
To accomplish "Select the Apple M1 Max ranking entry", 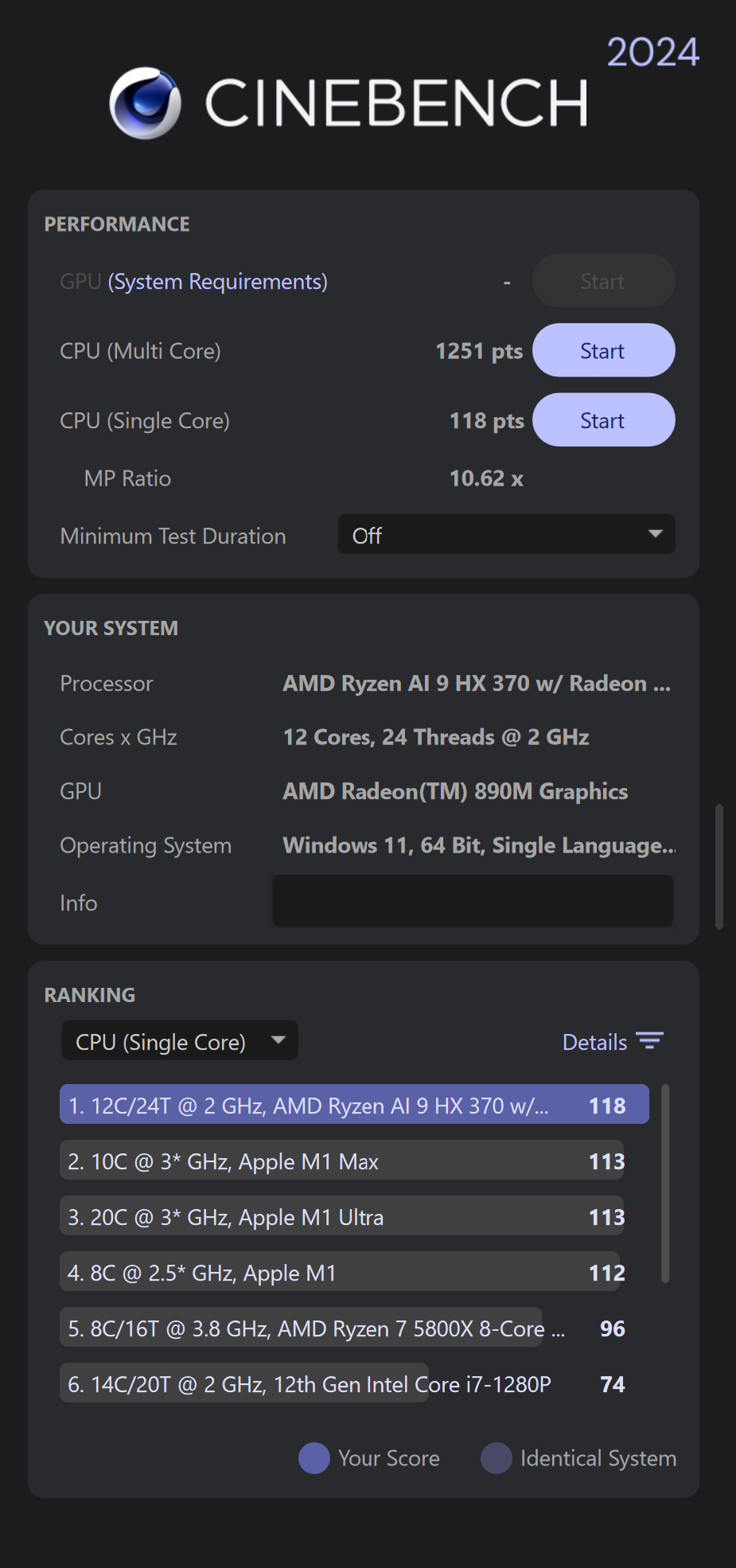I will pyautogui.click(x=342, y=1160).
